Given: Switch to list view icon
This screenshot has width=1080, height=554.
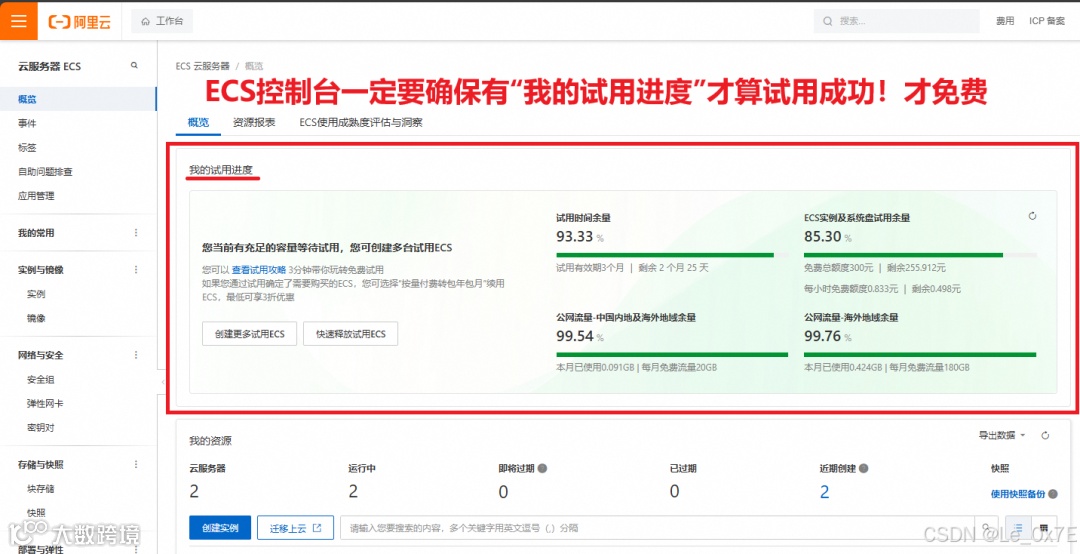Looking at the screenshot, I should pyautogui.click(x=1019, y=528).
